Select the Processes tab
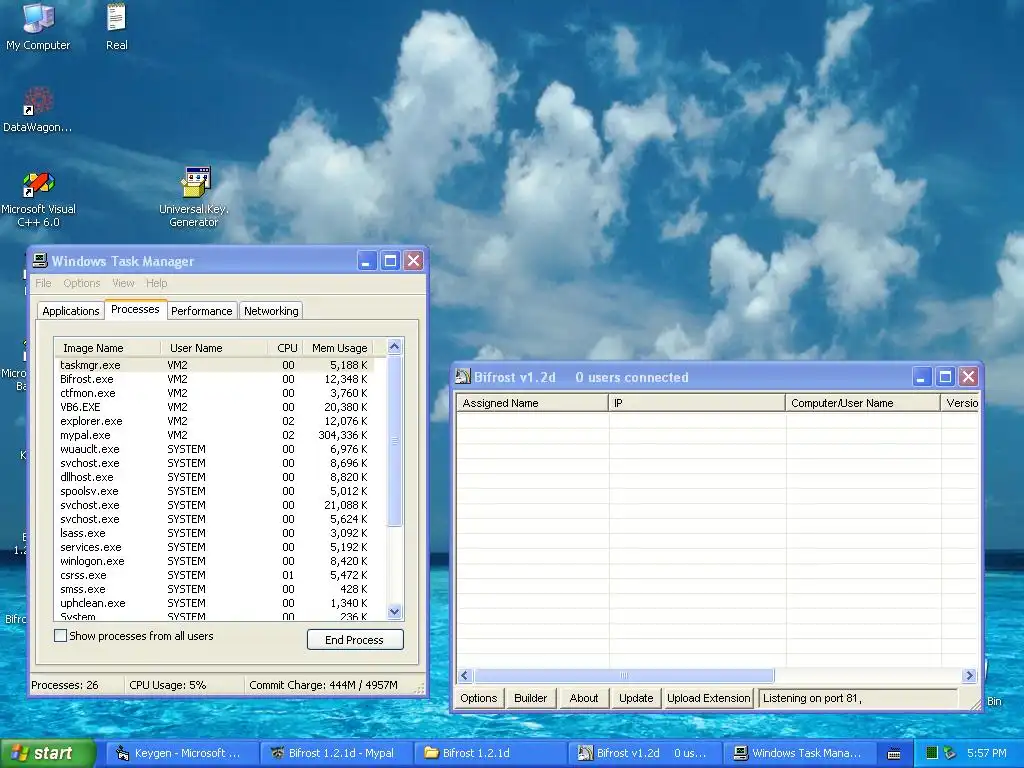Screen dimensions: 1024x768 (135, 310)
